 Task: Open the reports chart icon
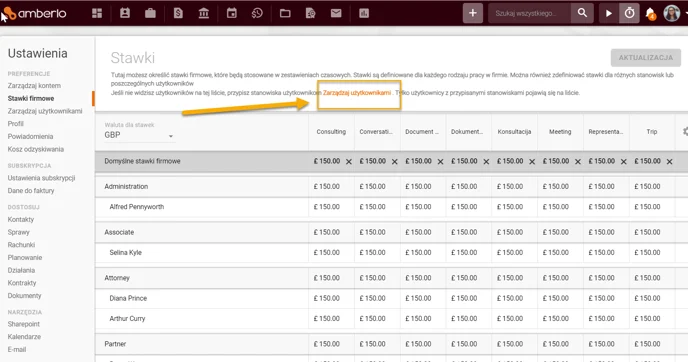pos(364,13)
